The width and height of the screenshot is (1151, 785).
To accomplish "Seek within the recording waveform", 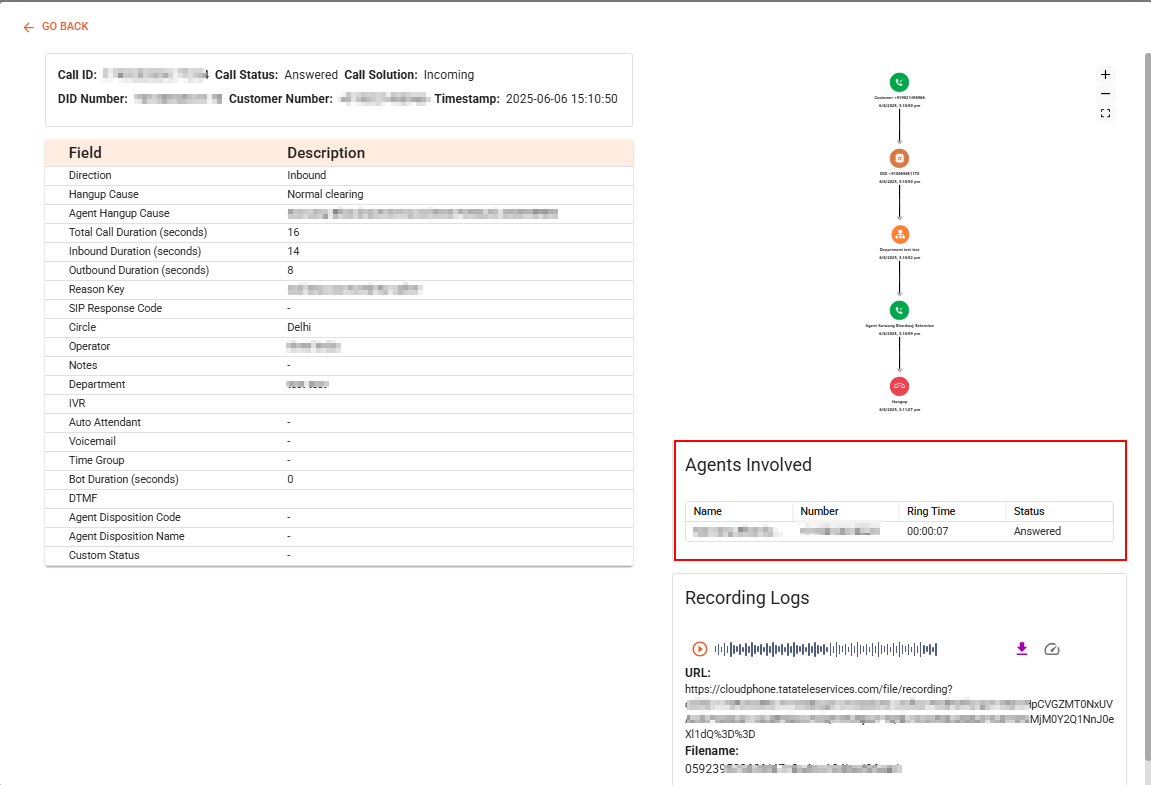I will [825, 649].
